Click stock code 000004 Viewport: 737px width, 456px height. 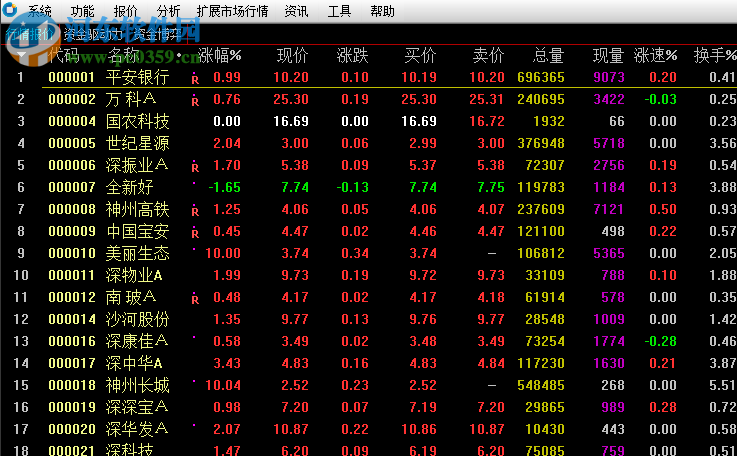(x=72, y=121)
